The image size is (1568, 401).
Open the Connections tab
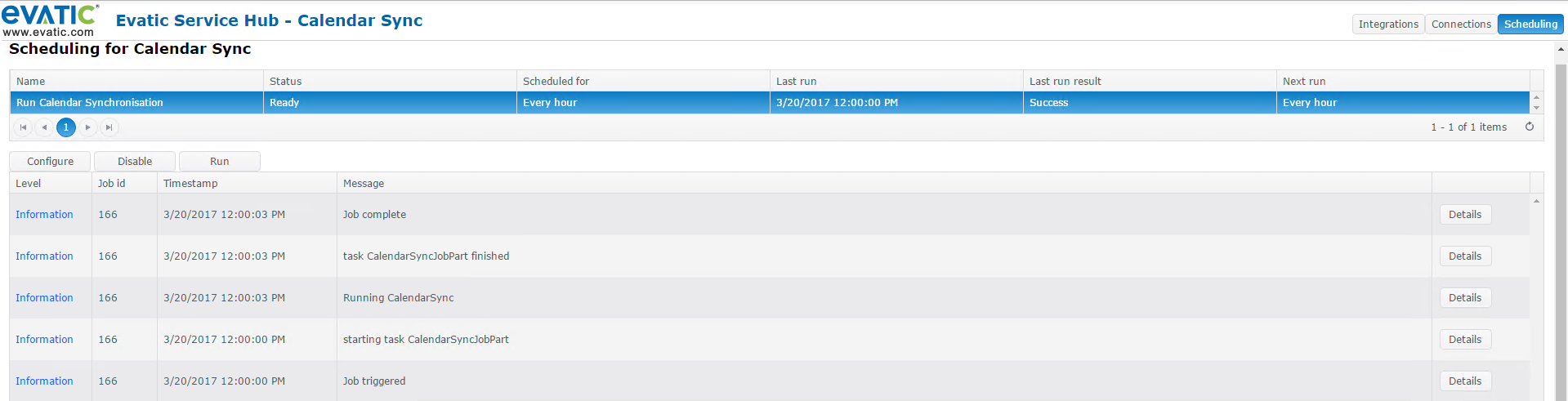tap(1461, 25)
